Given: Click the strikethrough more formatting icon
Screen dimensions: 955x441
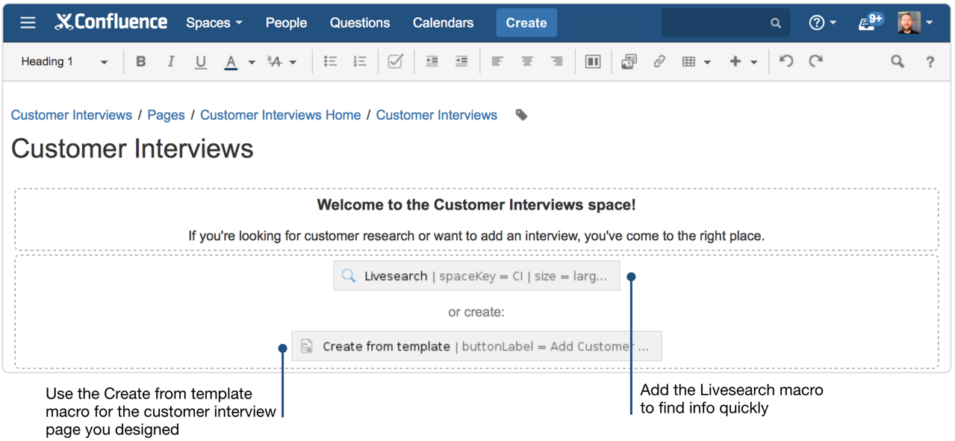Looking at the screenshot, I should click(x=275, y=62).
